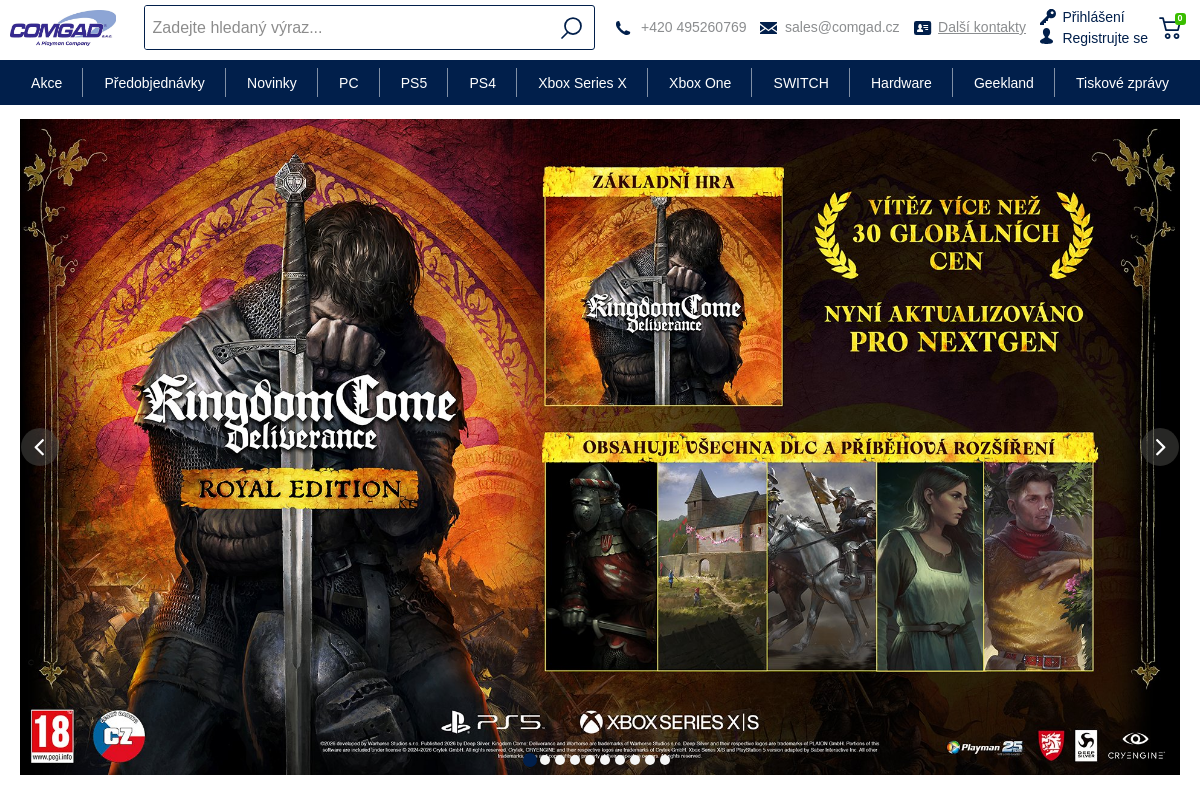Open the shopping cart icon
The width and height of the screenshot is (1200, 800).
pos(1169,28)
